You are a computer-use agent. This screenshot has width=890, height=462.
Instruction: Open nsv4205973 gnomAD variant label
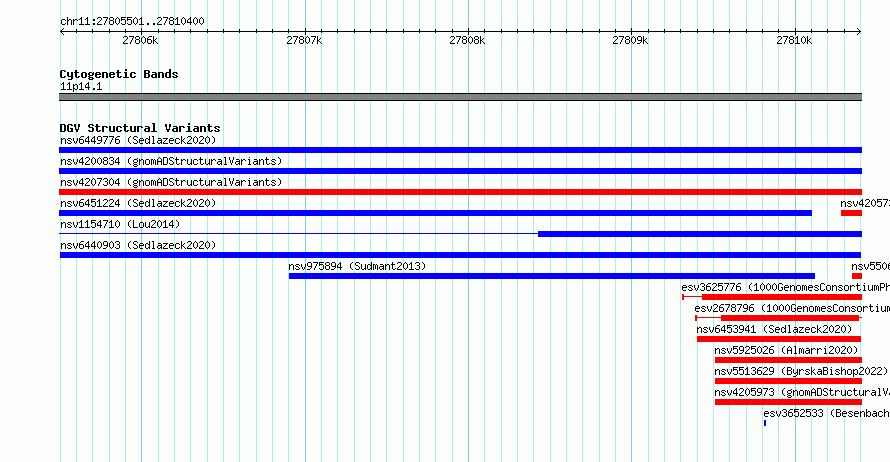tap(802, 392)
